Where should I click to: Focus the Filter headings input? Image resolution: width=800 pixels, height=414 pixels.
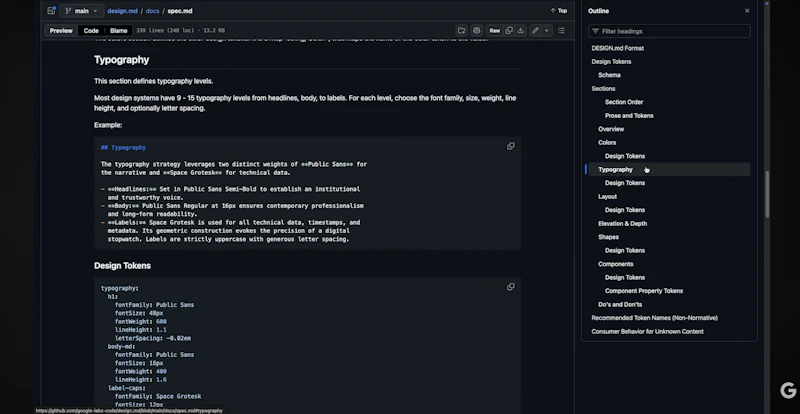coord(669,31)
